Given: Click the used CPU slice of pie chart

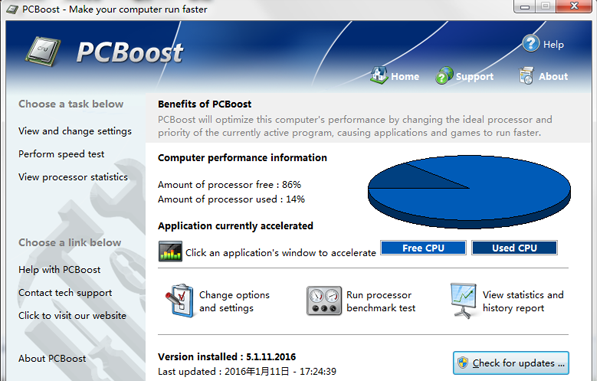Looking at the screenshot, I should [407, 177].
